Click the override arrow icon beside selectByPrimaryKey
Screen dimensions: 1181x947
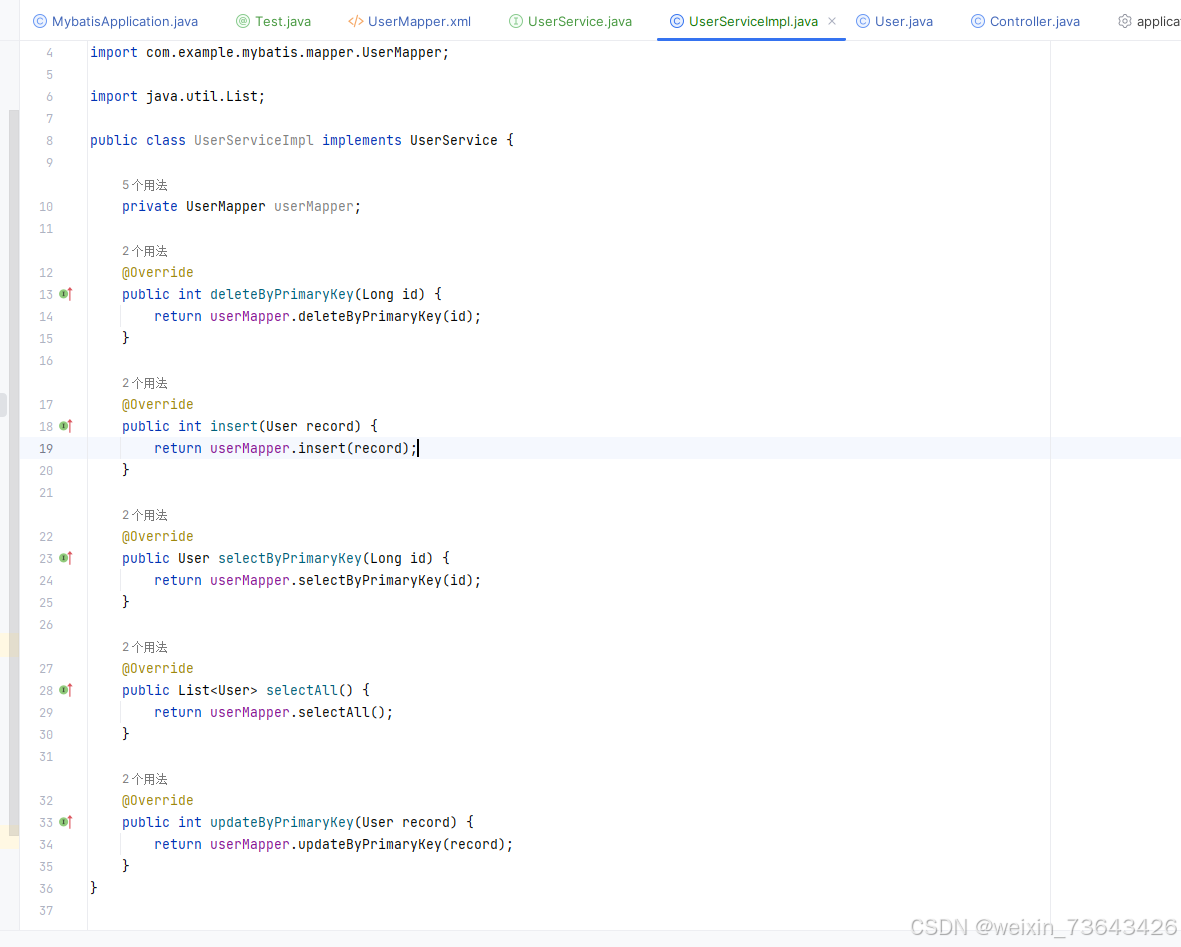coord(65,558)
